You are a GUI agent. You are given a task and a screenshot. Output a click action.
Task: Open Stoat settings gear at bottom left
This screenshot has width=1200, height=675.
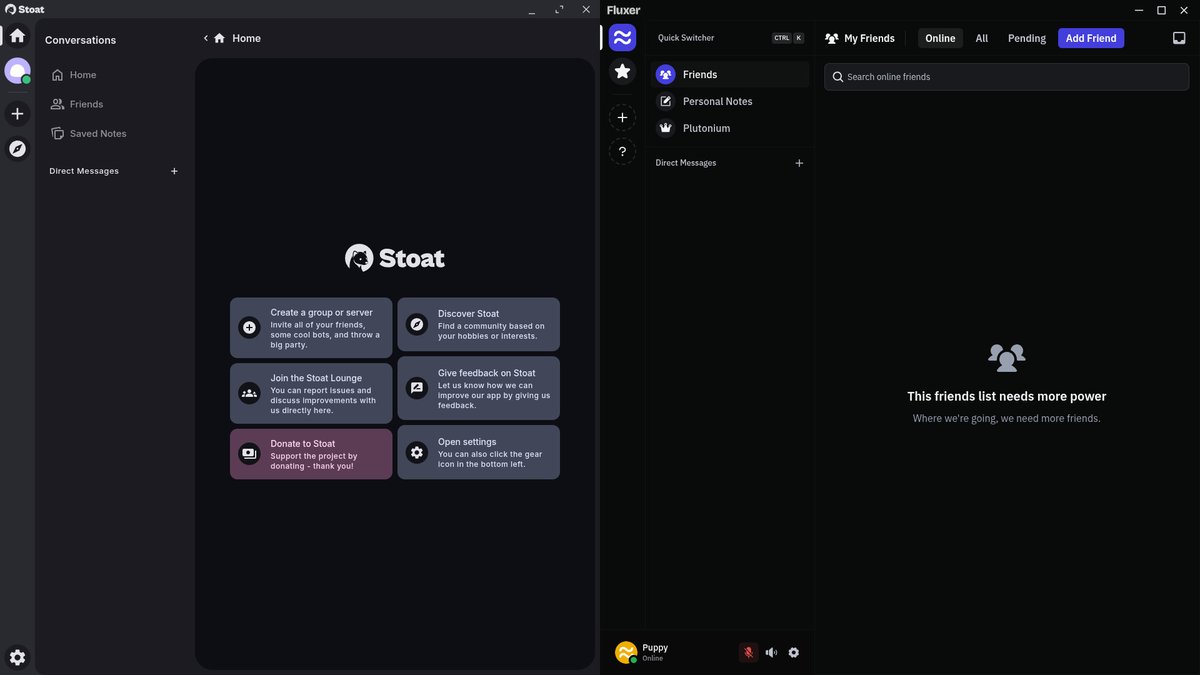tap(17, 657)
